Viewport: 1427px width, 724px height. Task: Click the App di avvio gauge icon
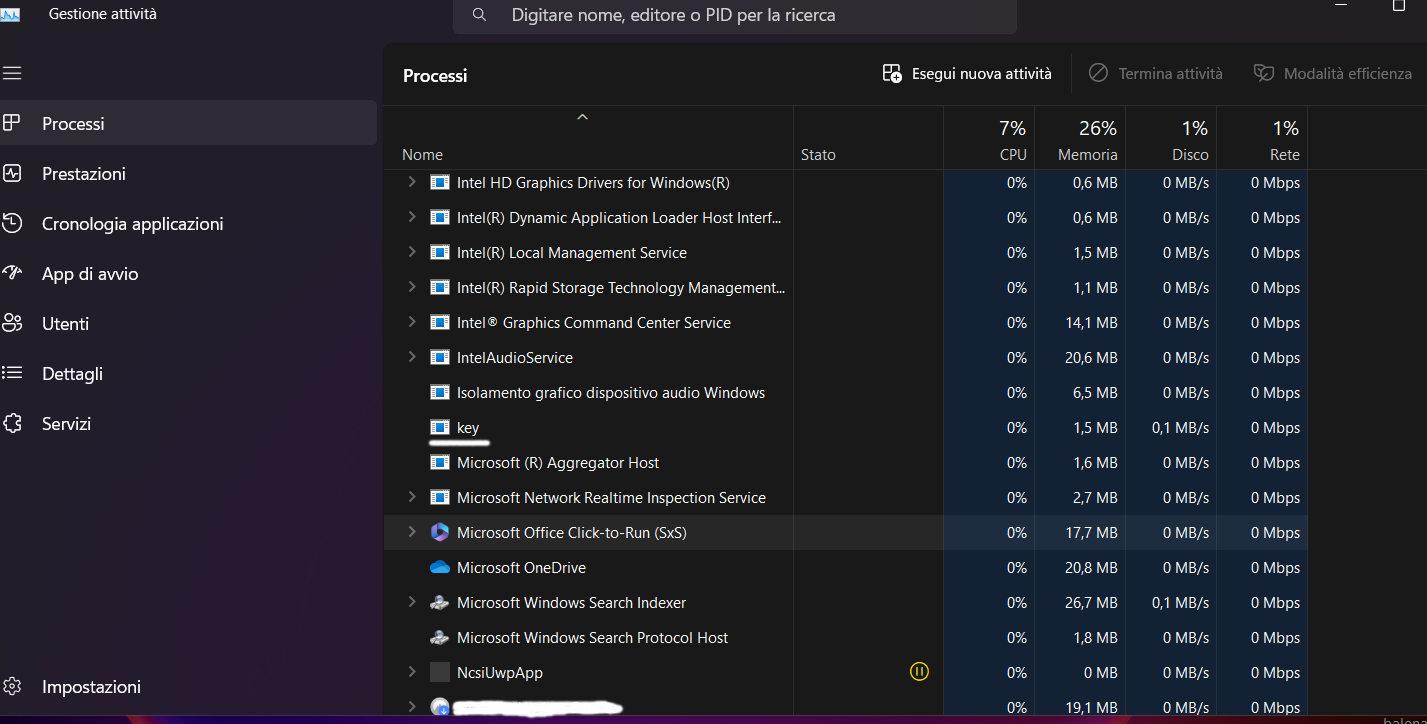12,272
